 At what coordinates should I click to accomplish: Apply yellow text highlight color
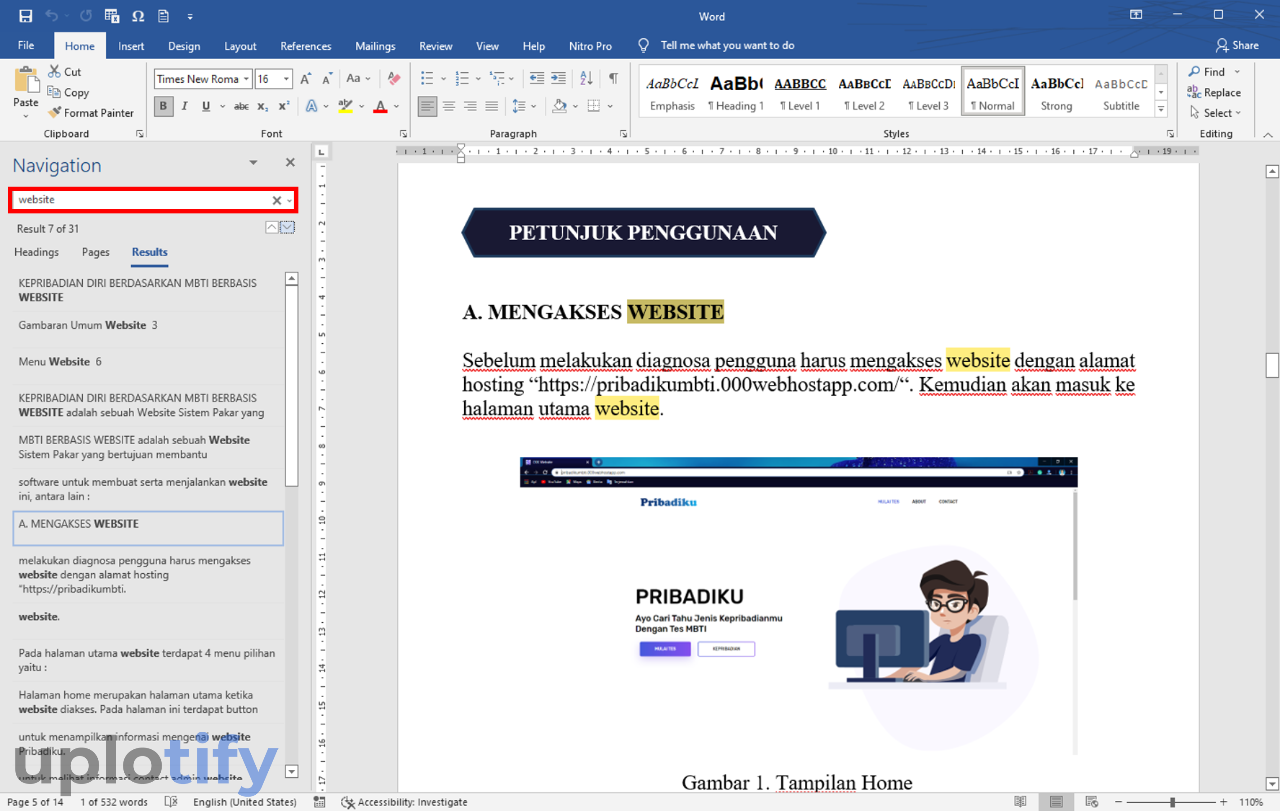[x=345, y=106]
